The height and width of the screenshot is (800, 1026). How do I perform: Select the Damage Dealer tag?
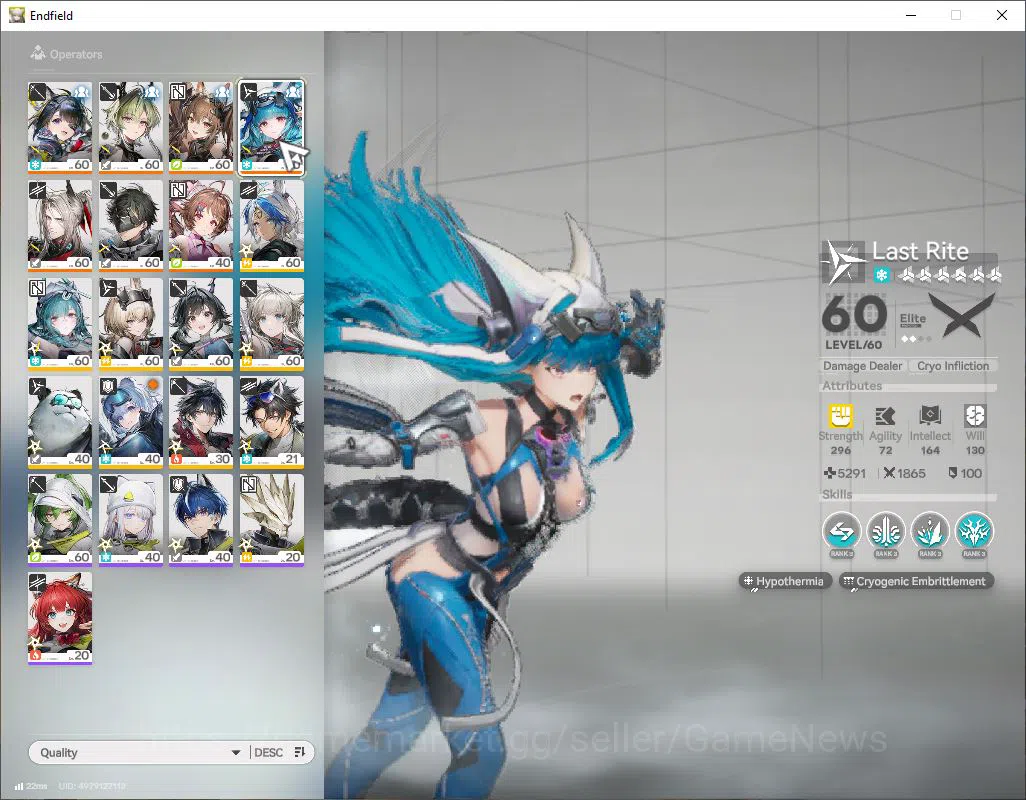862,366
